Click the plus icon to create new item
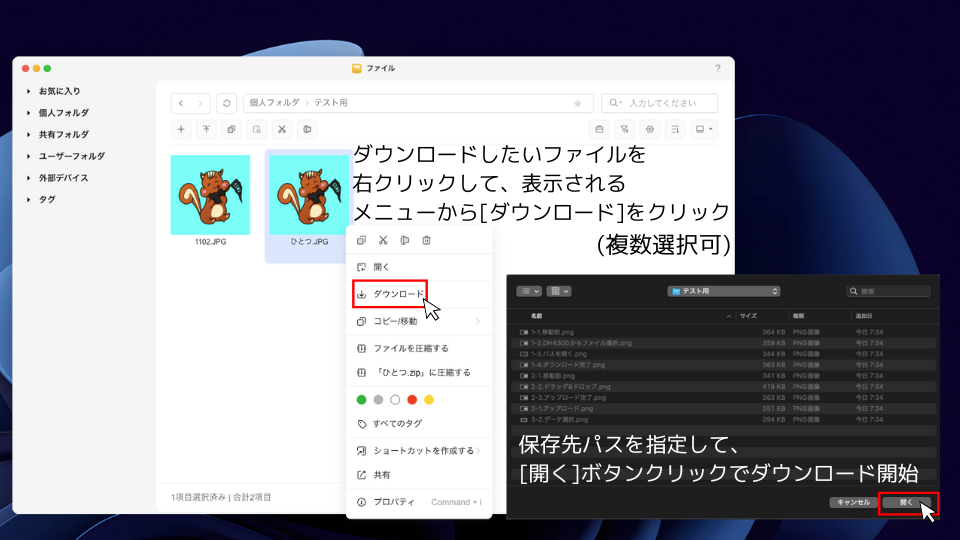This screenshot has width=960, height=540. point(181,129)
